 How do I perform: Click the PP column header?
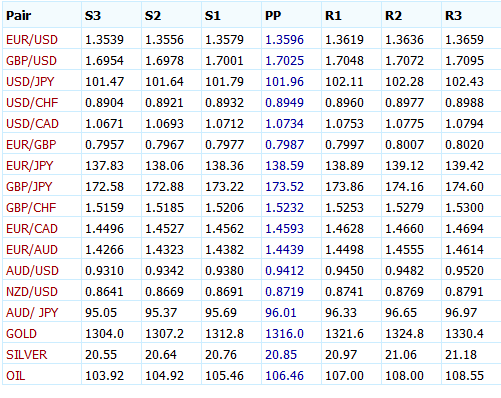click(x=273, y=16)
